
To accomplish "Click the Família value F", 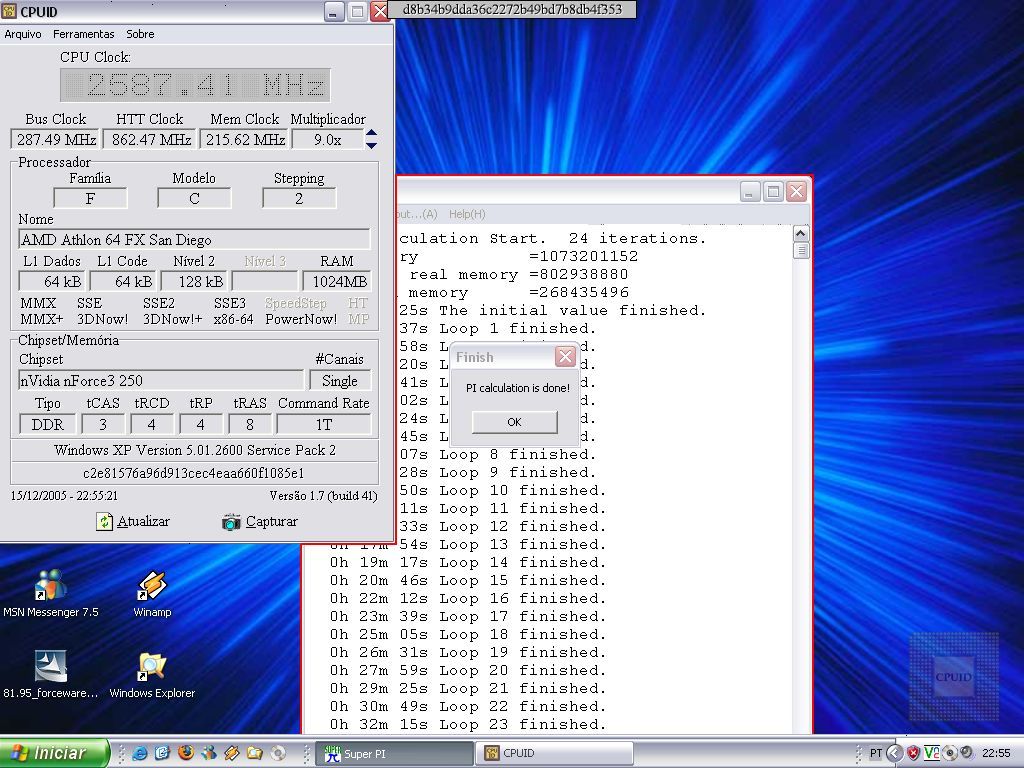I will (90, 199).
